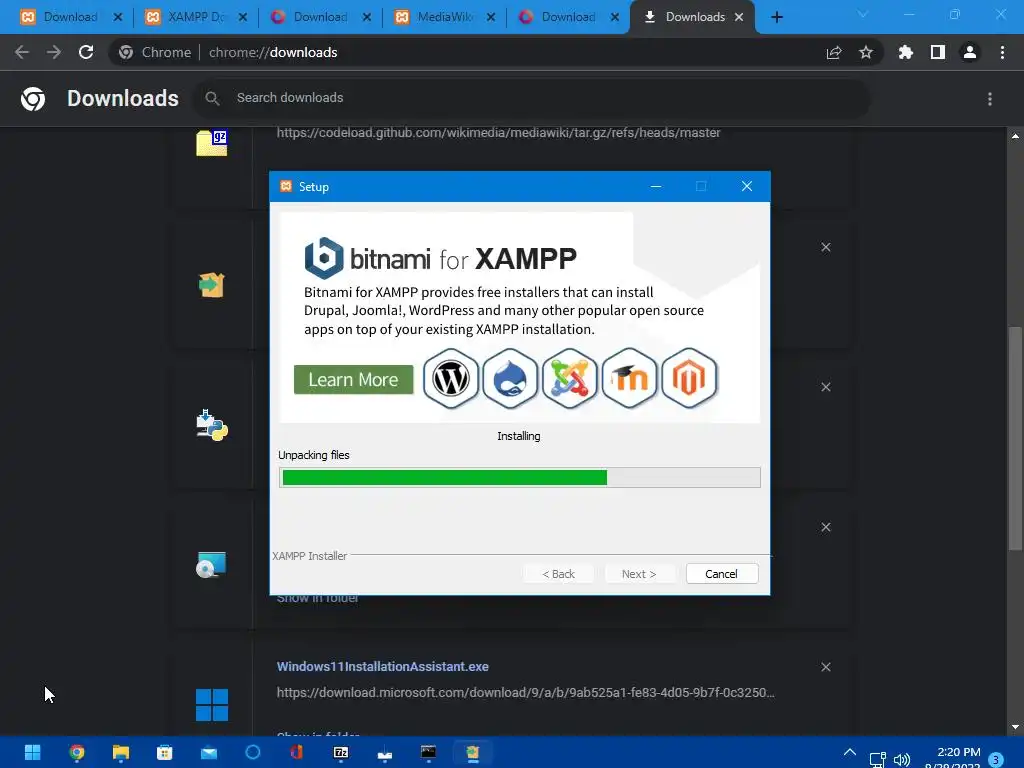Open Windows11InstallationAssistant.exe download link
This screenshot has height=768, width=1024.
pyautogui.click(x=383, y=667)
